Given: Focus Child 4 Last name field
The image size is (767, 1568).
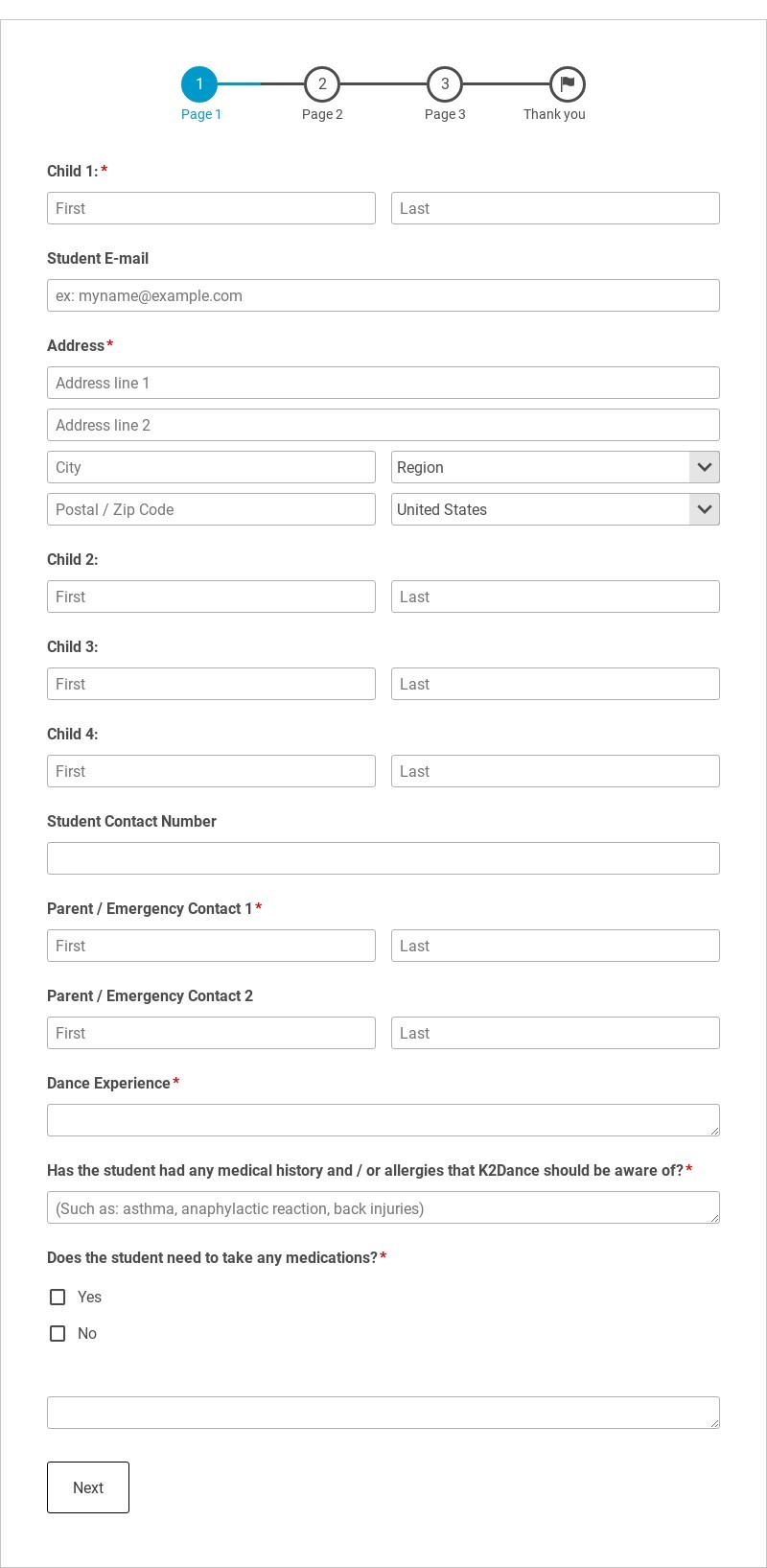Looking at the screenshot, I should [x=555, y=771].
